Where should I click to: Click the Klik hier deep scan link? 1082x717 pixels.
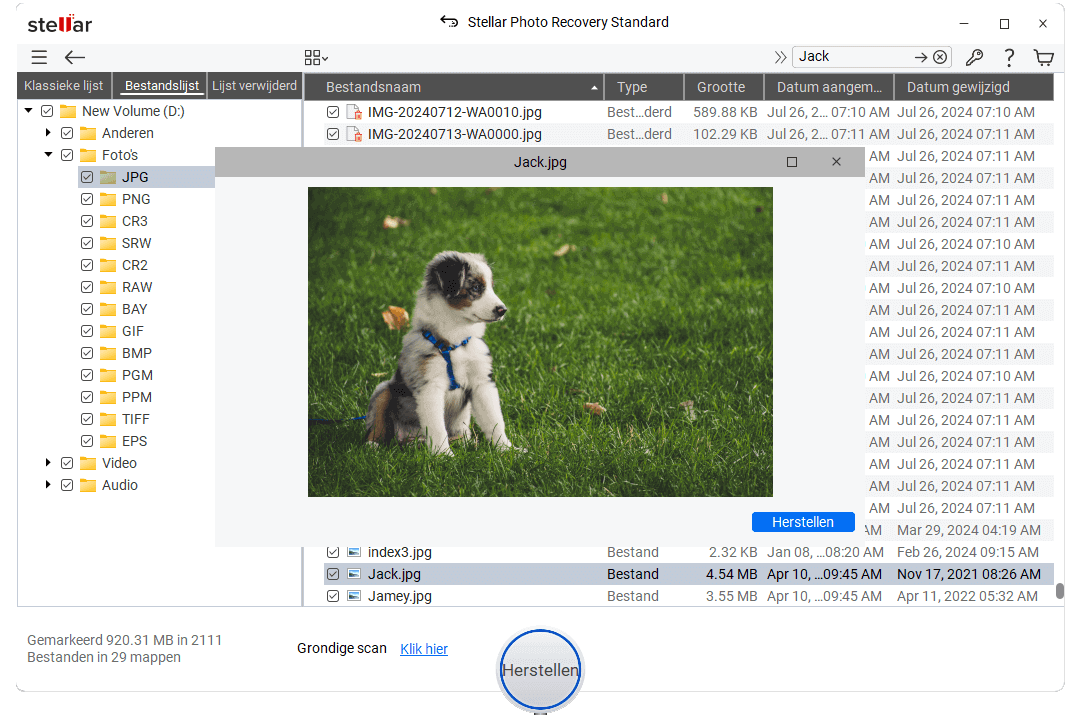pyautogui.click(x=424, y=649)
